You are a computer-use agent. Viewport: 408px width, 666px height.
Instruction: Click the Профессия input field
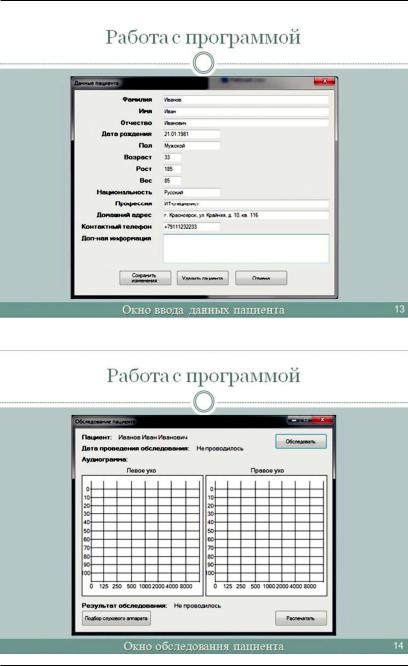(245, 204)
